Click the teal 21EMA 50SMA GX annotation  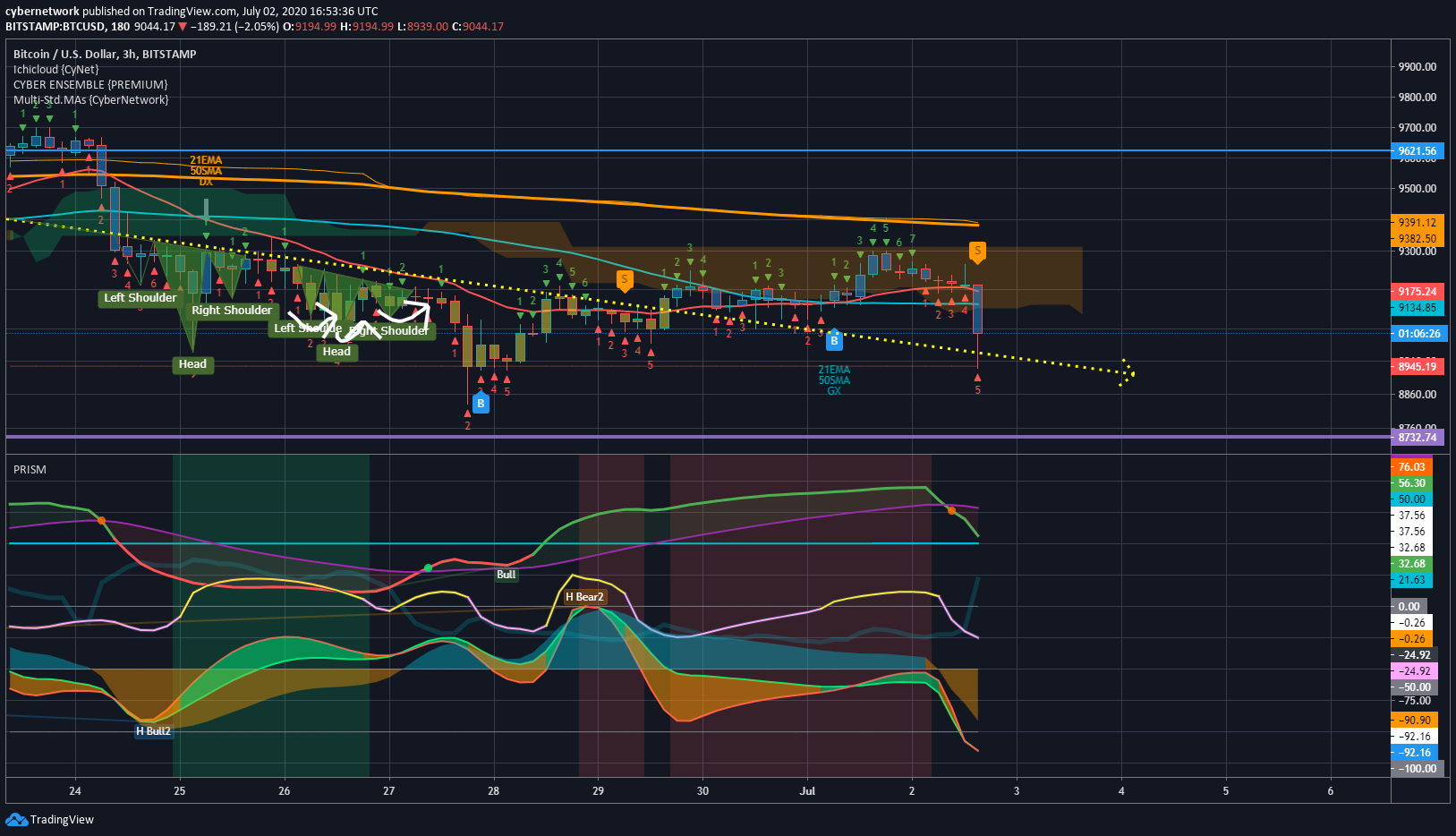point(834,380)
